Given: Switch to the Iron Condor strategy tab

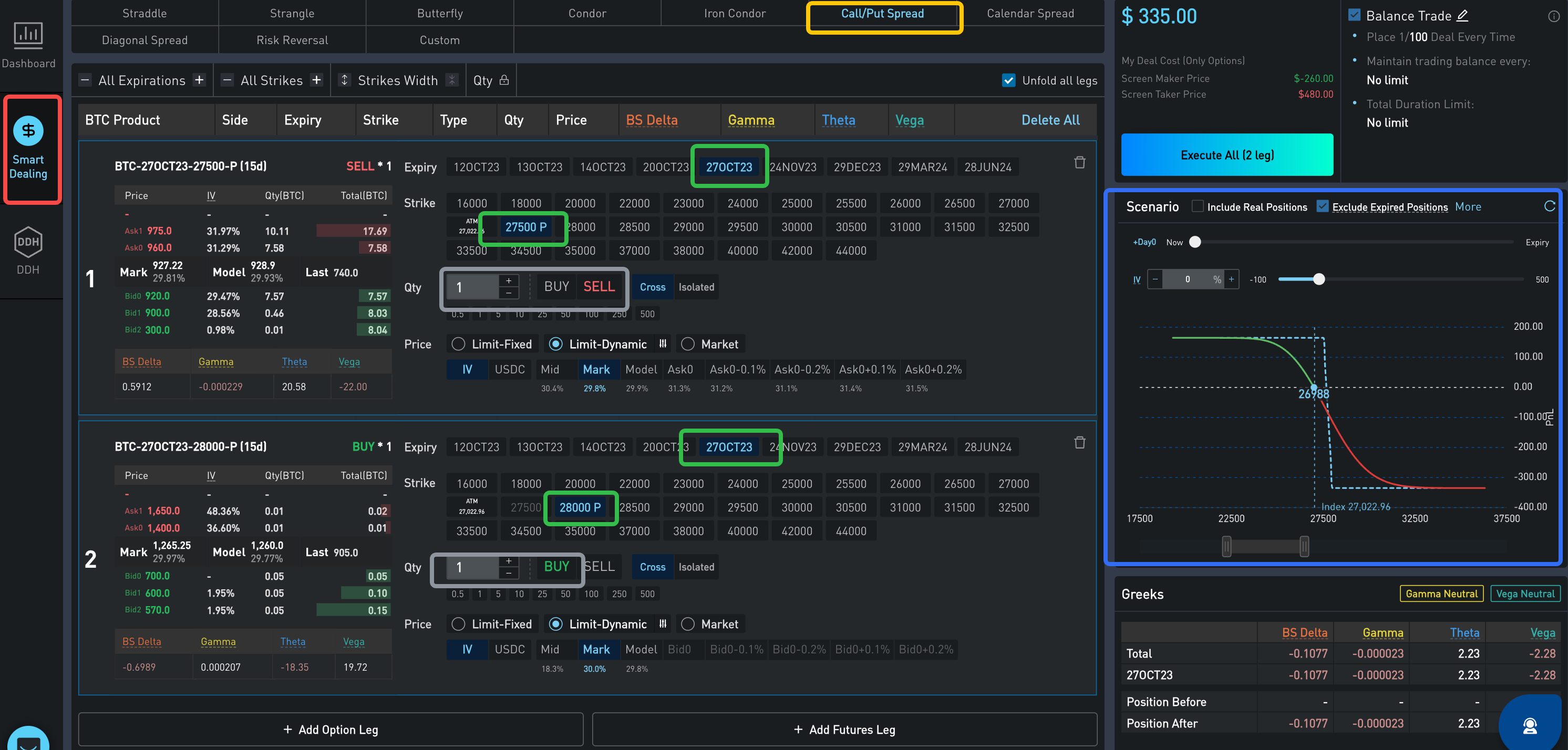Looking at the screenshot, I should coord(734,13).
